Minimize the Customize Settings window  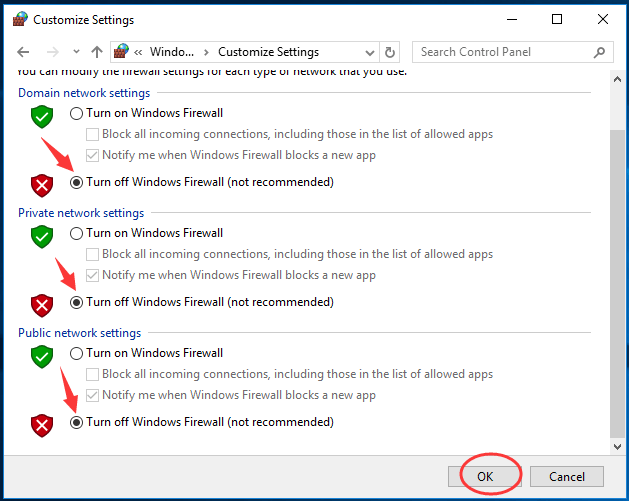click(512, 19)
